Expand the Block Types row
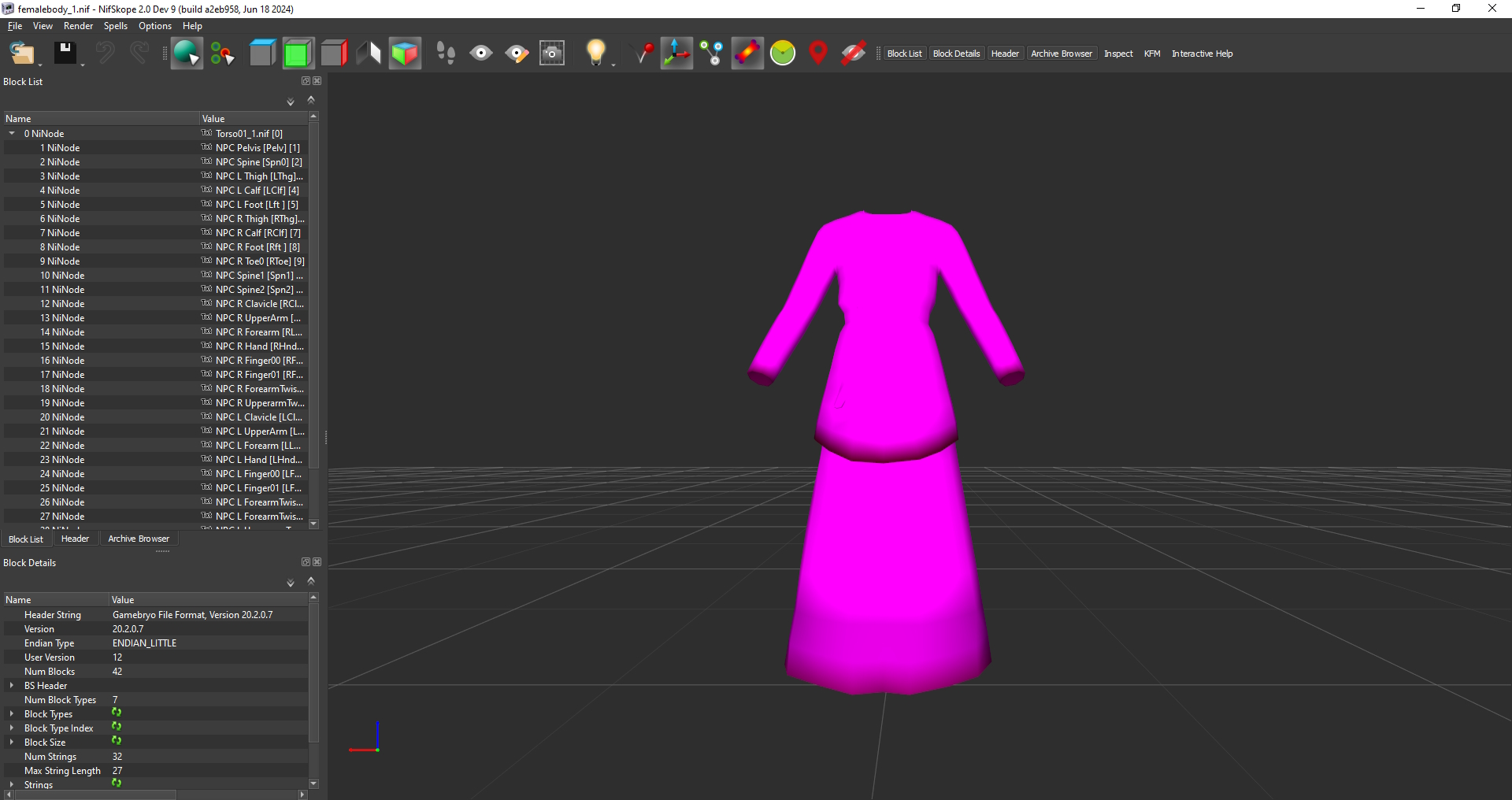The width and height of the screenshot is (1512, 800). (x=12, y=714)
